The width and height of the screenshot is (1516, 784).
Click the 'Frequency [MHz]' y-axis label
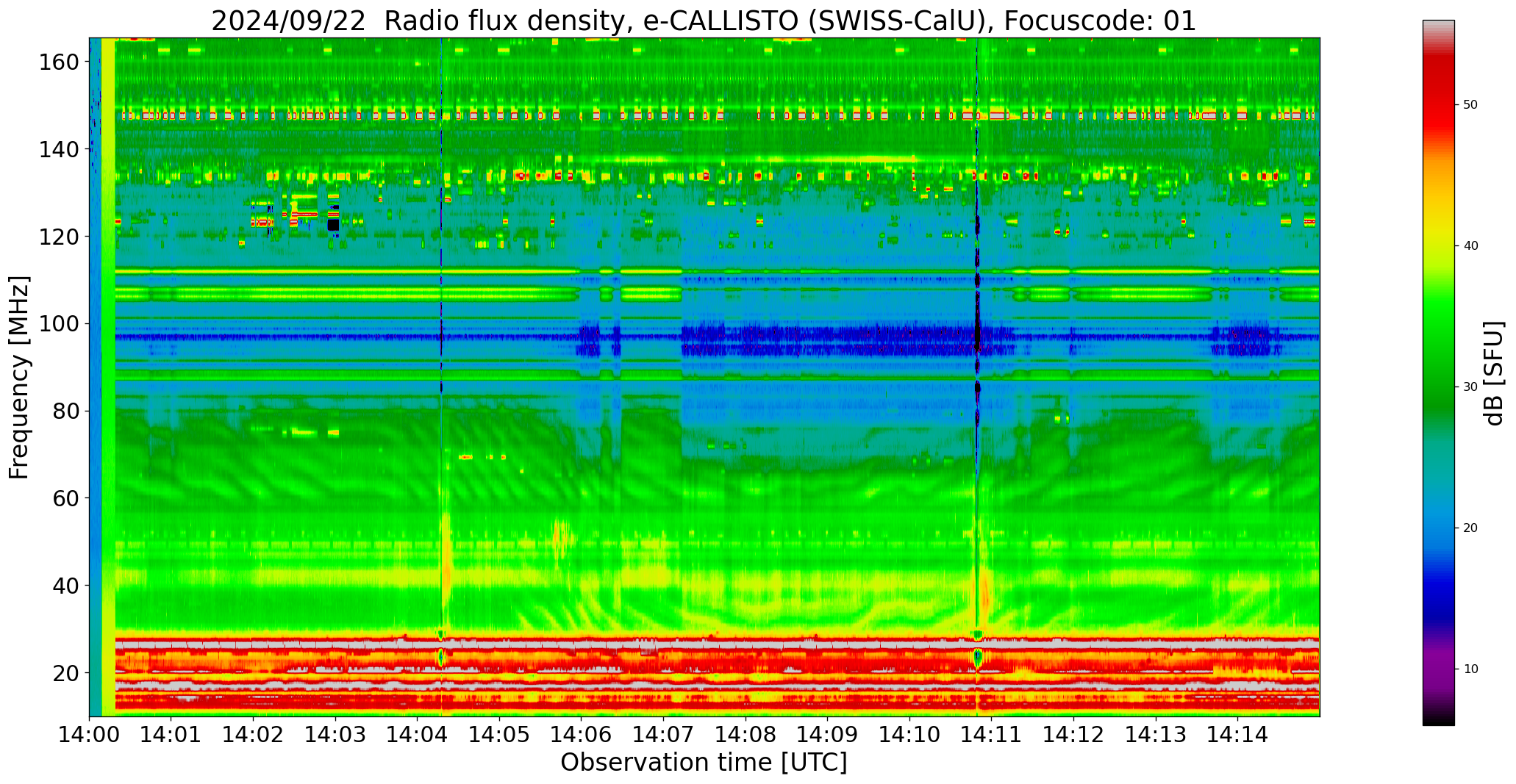click(x=19, y=377)
